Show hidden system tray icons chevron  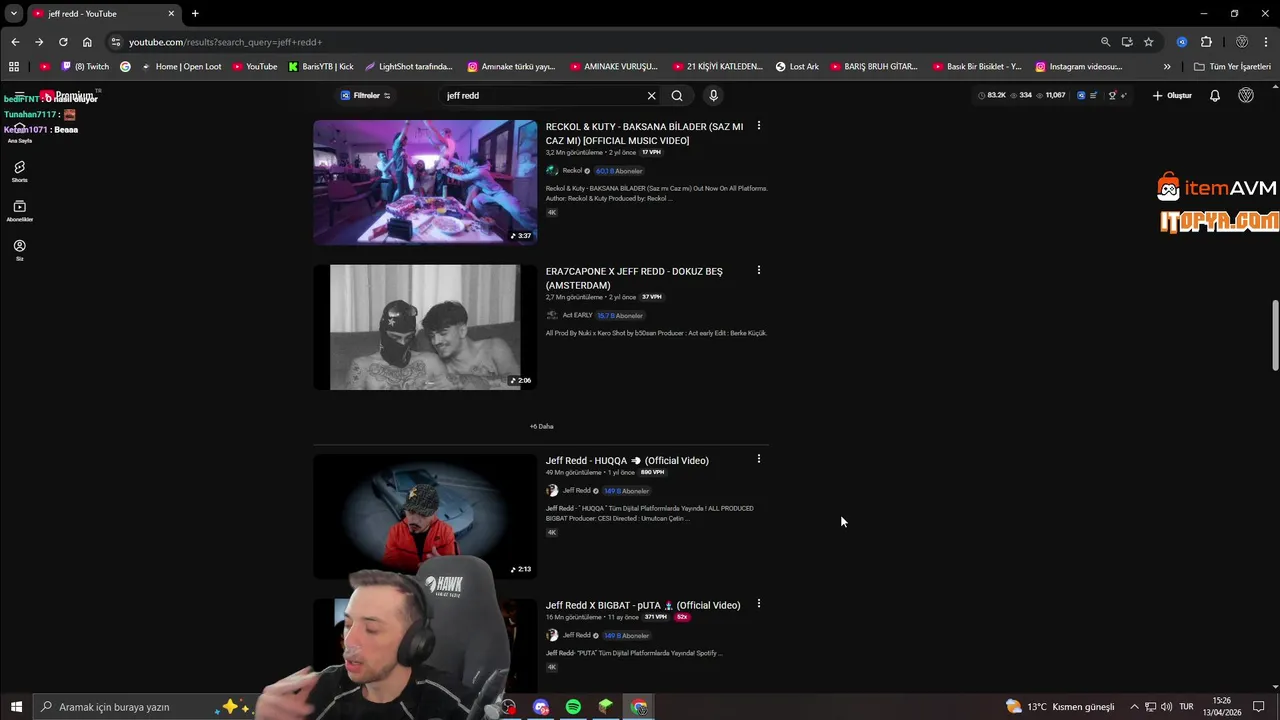[1134, 707]
